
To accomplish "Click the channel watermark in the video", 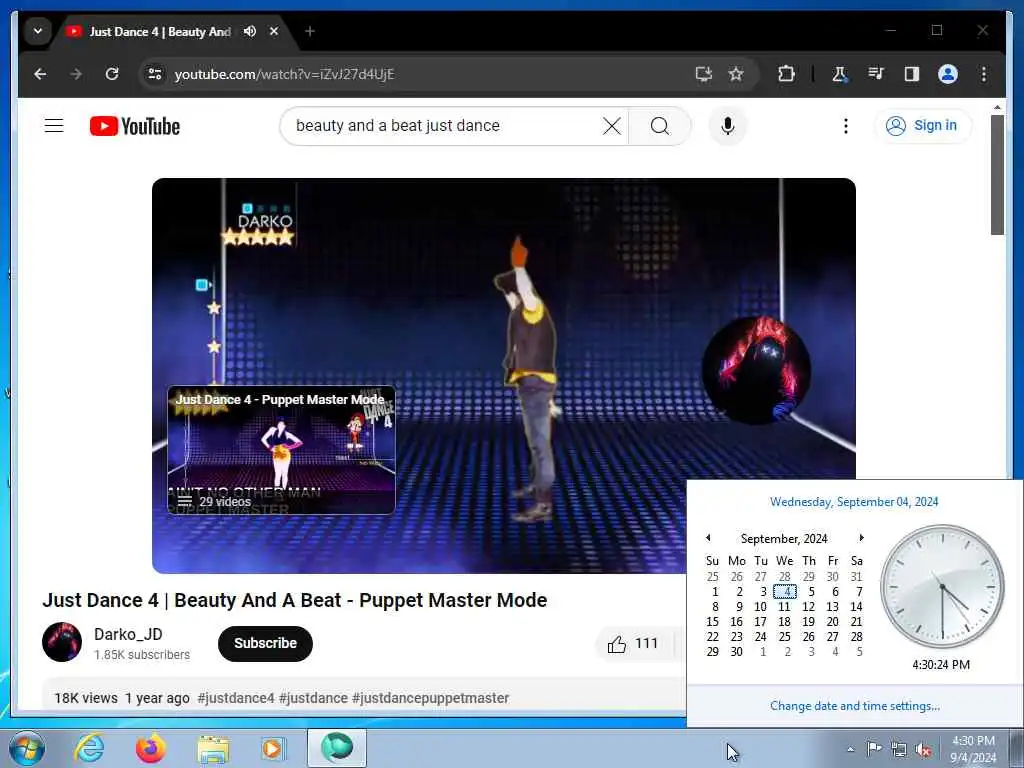I will tap(756, 371).
